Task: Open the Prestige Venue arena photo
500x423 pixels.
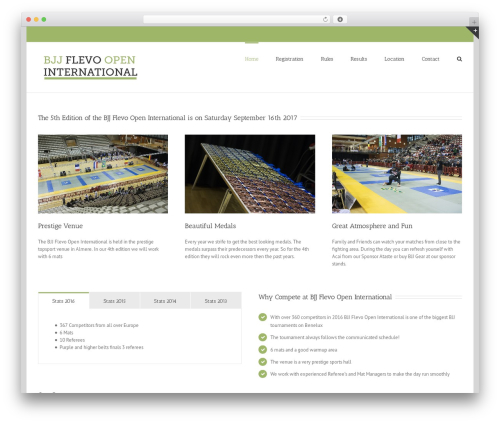Action: coord(103,174)
